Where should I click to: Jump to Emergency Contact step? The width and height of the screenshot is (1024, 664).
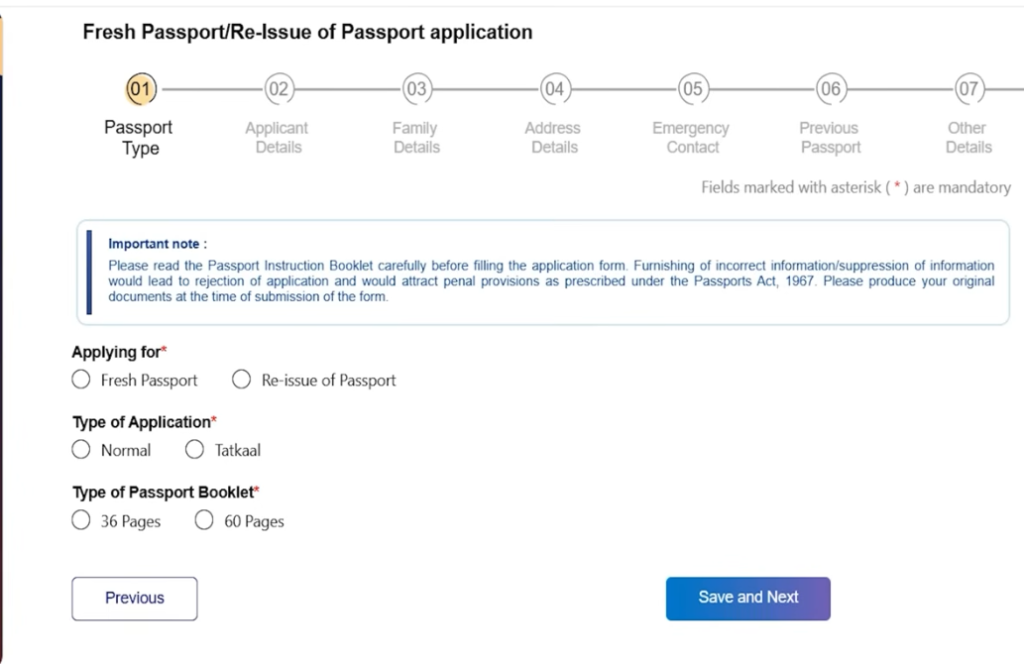click(x=691, y=138)
